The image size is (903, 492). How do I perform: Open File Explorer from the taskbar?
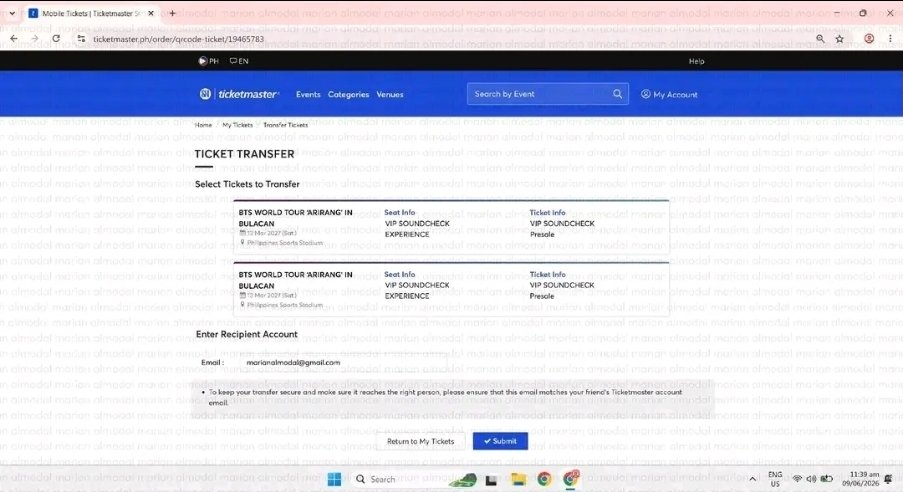(518, 479)
